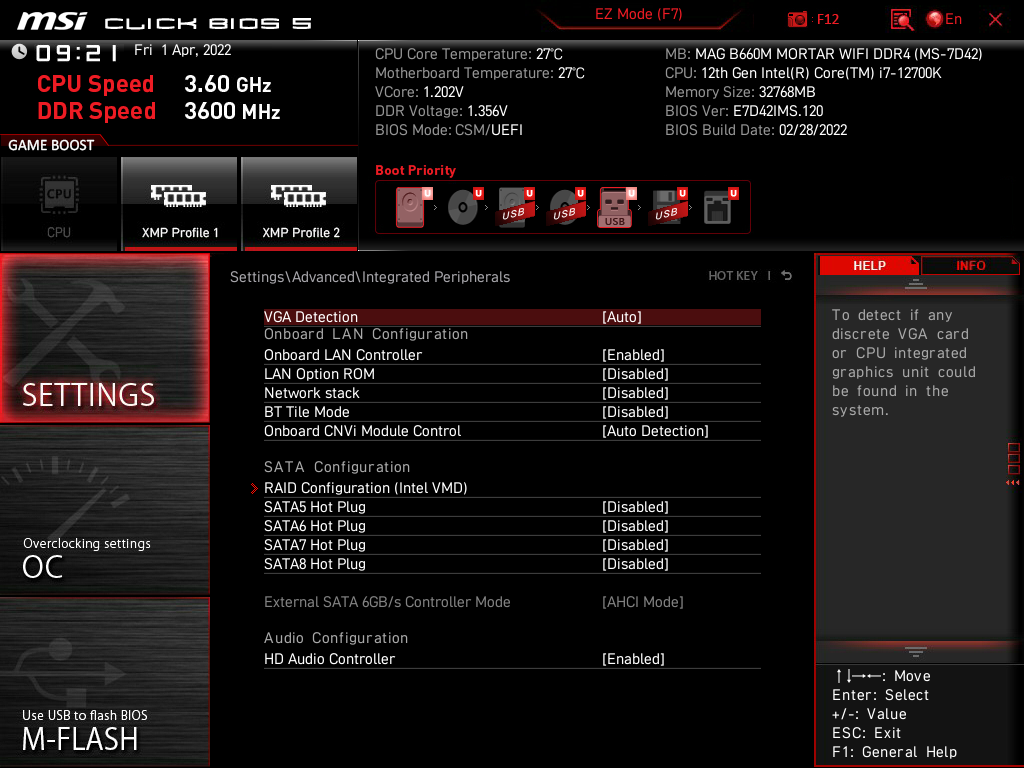Click the help panel top collapse handle

click(916, 283)
